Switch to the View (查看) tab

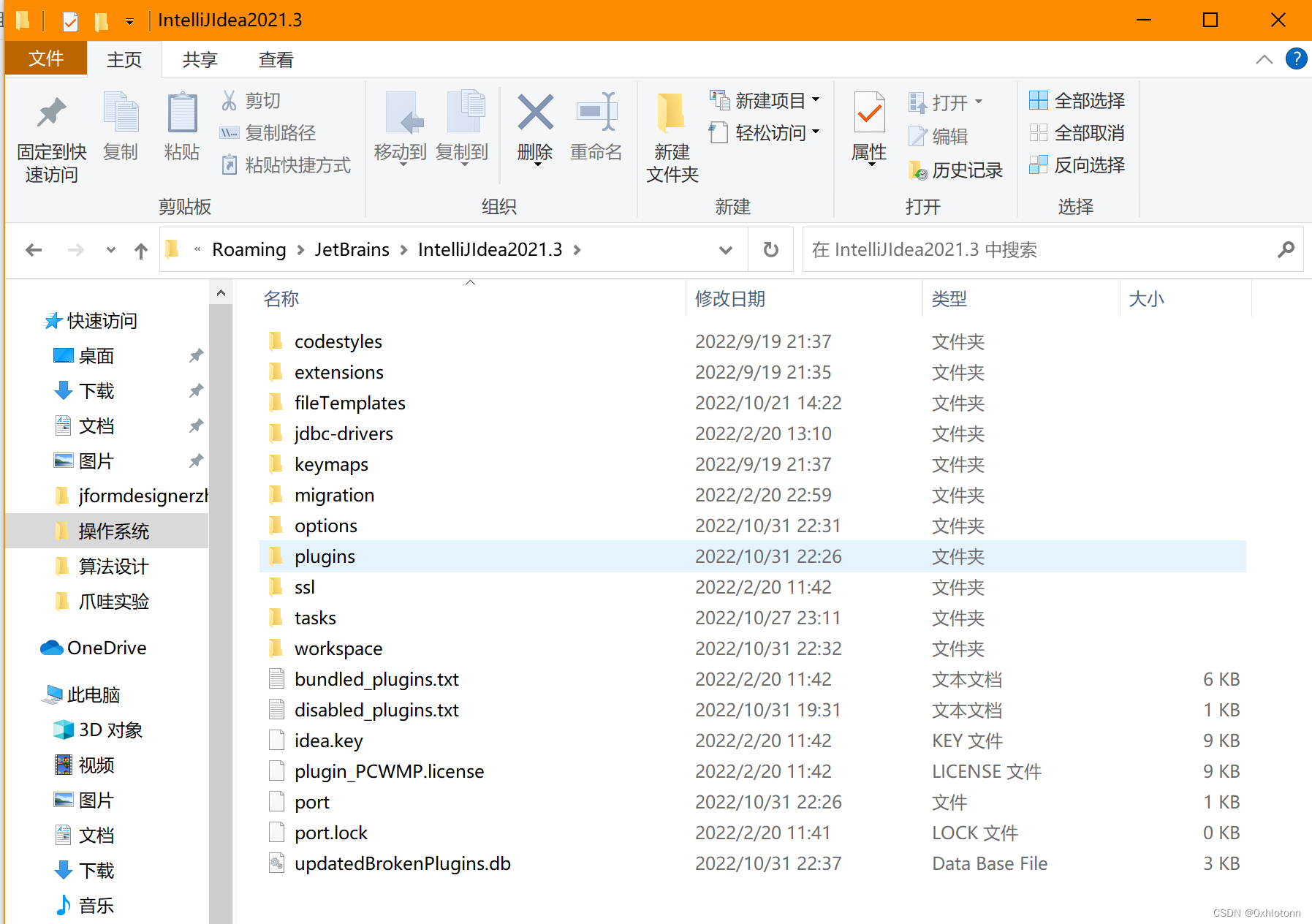[x=276, y=59]
